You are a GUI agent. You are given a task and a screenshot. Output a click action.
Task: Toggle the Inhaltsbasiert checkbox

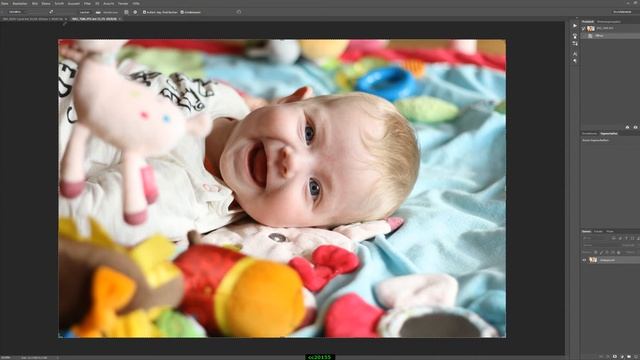coord(182,12)
